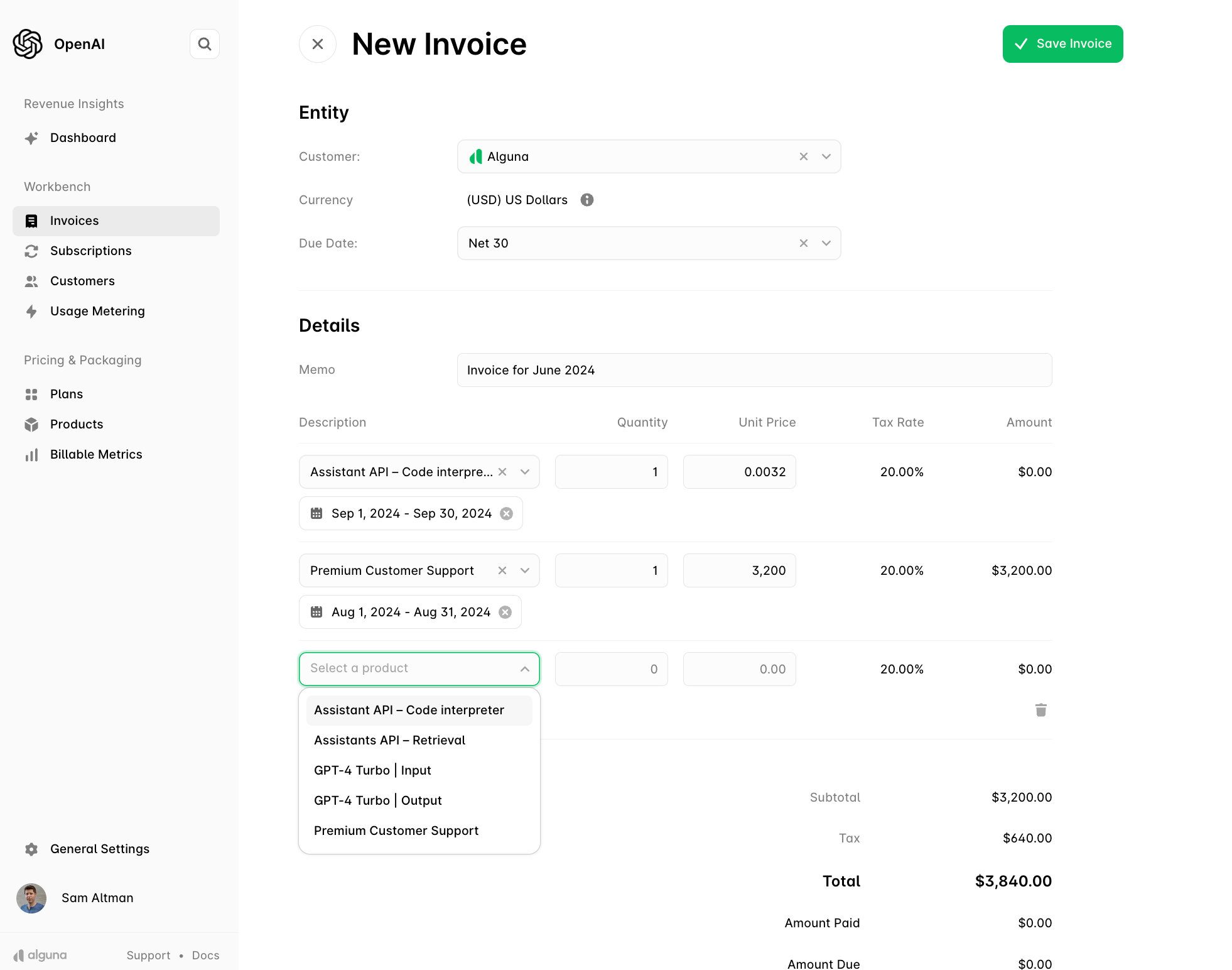Go to Usage Metering in sidebar
Image resolution: width=1232 pixels, height=970 pixels.
(x=97, y=311)
